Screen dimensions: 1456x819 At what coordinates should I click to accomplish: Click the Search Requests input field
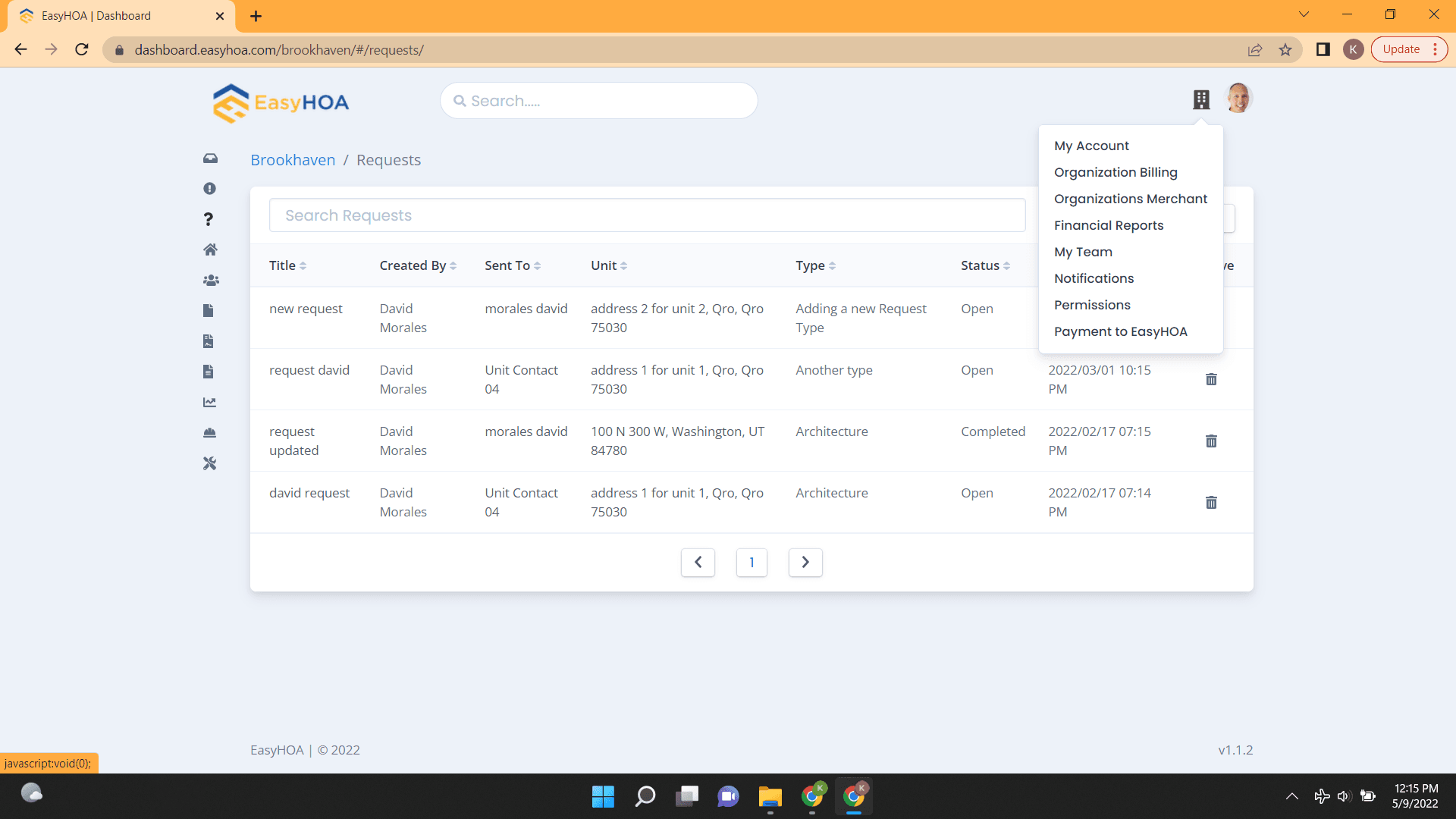[647, 215]
